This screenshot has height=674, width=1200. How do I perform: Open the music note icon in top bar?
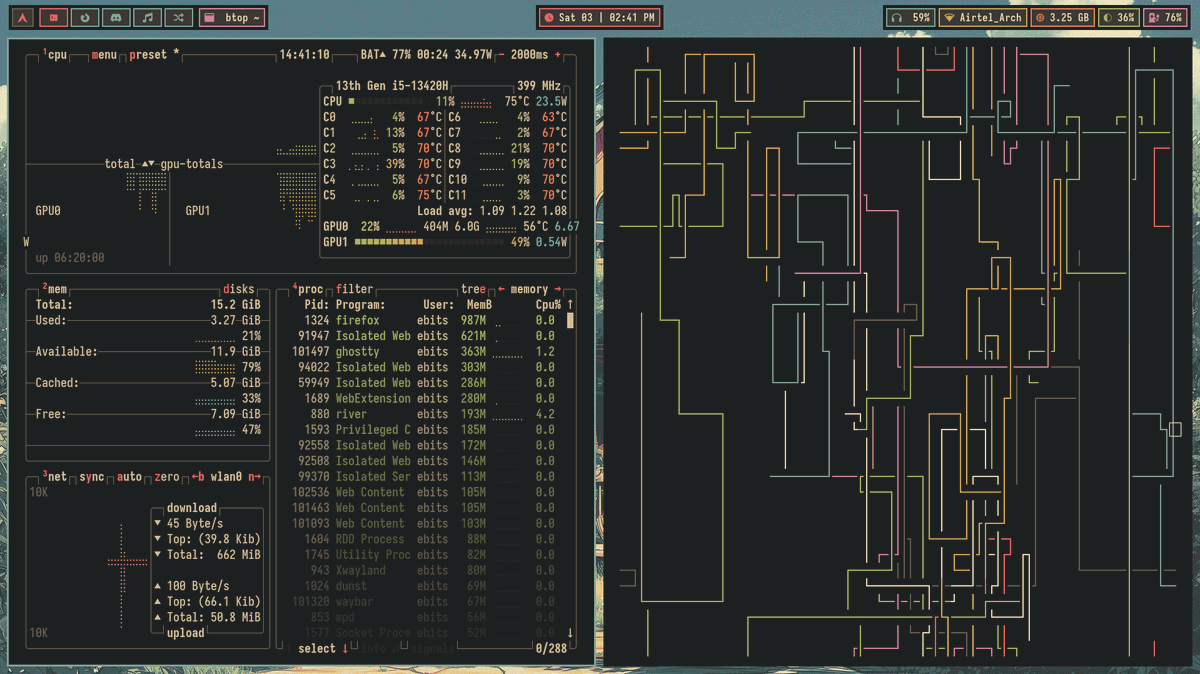pyautogui.click(x=148, y=17)
